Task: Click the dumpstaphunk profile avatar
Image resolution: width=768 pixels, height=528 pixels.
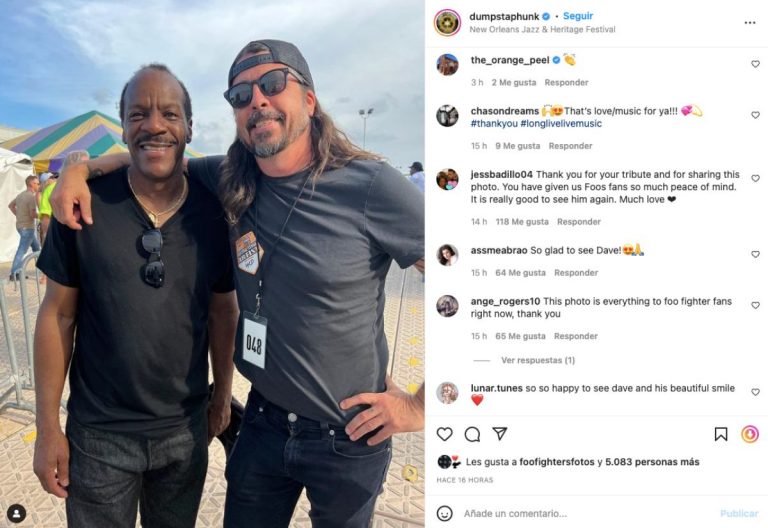Action: tap(447, 23)
